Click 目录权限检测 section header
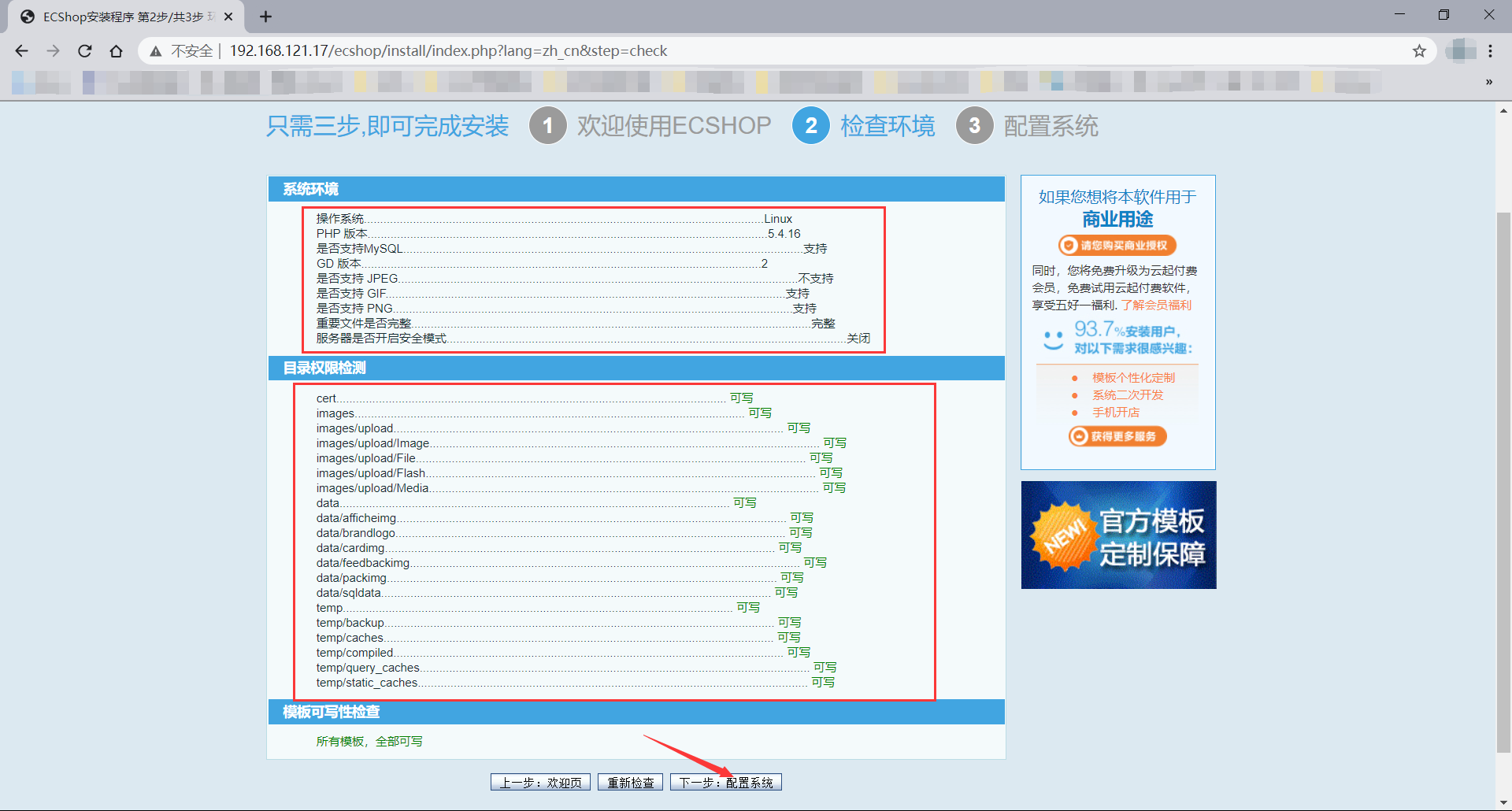 (x=636, y=368)
